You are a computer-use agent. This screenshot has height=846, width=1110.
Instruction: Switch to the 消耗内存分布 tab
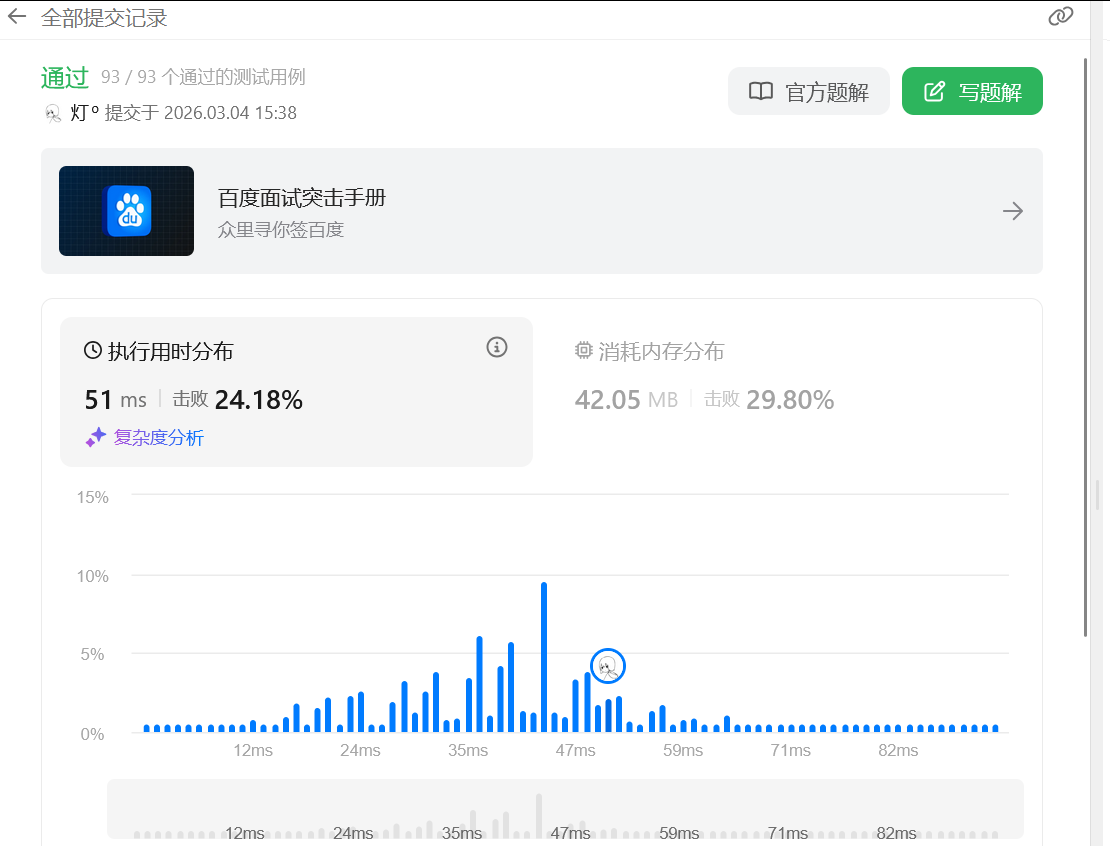(x=660, y=352)
